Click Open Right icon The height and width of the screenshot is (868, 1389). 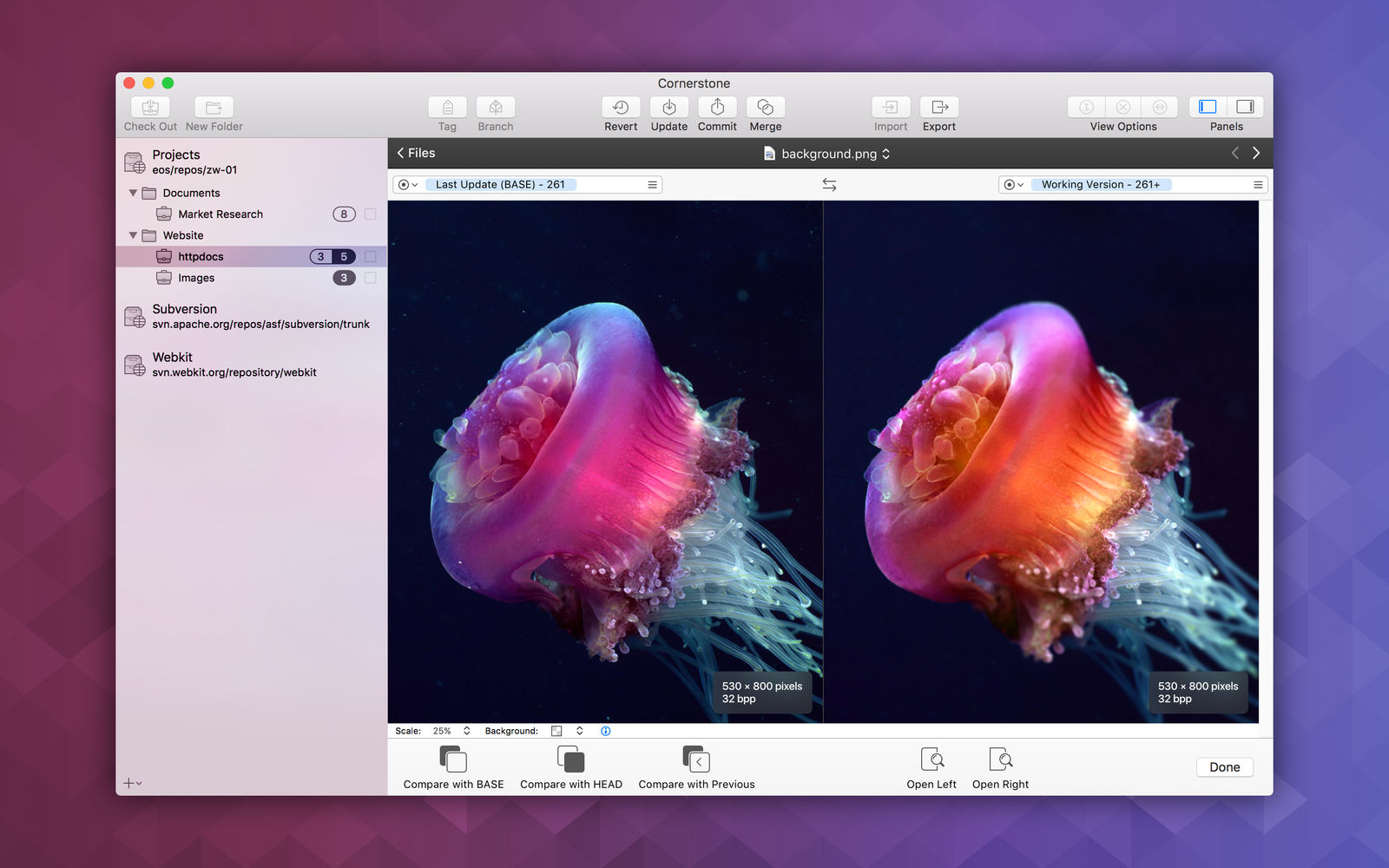1000,759
